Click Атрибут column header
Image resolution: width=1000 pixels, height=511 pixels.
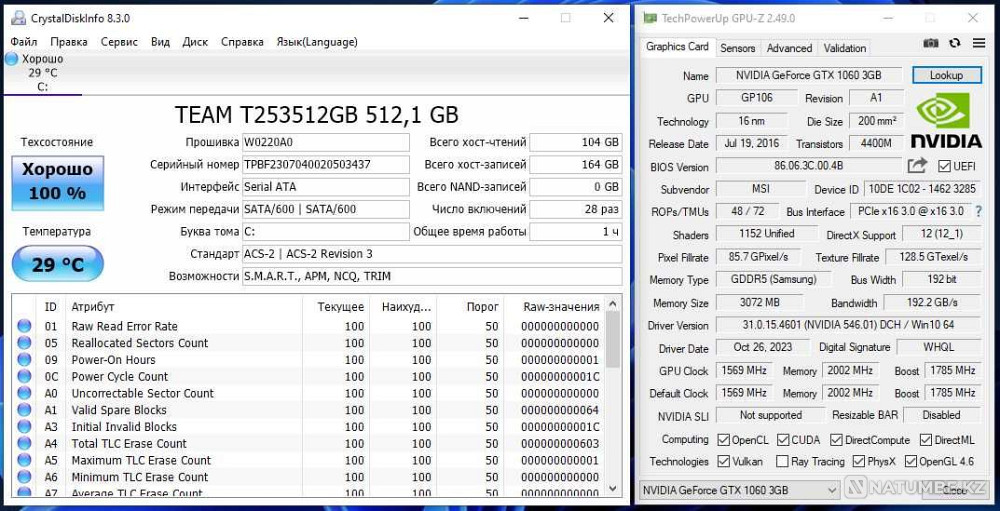point(92,307)
